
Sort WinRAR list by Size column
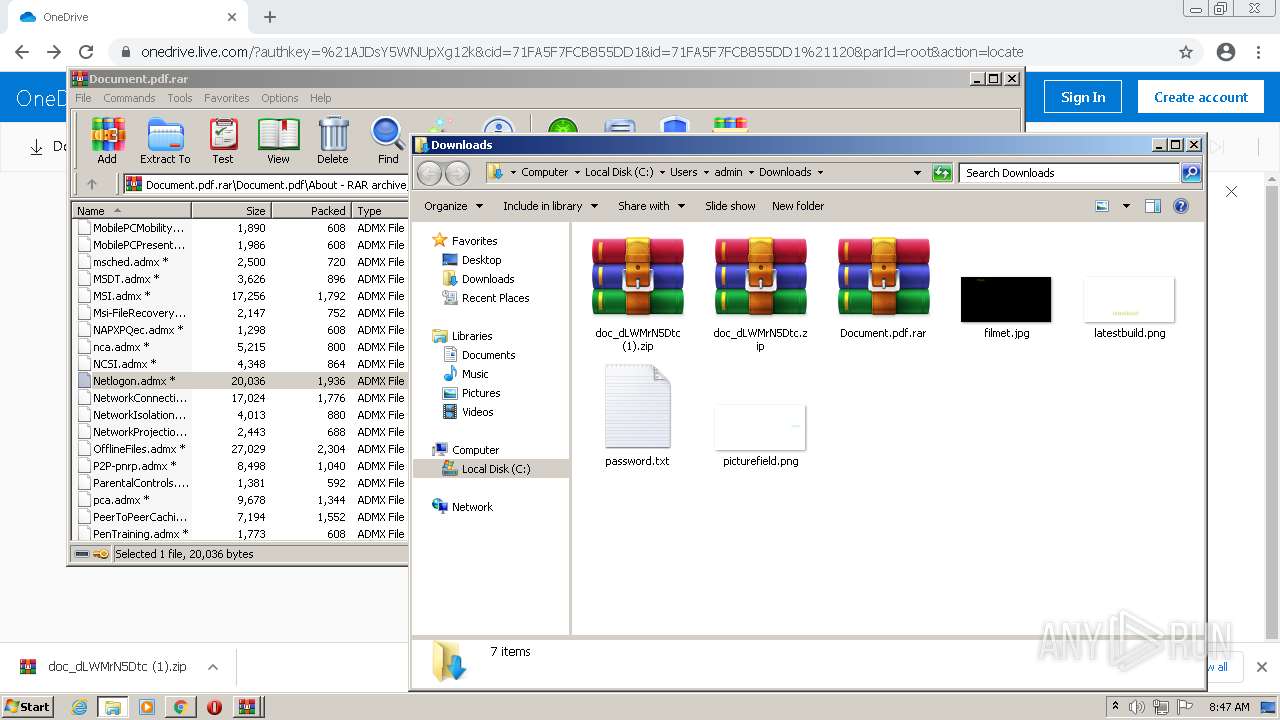coord(231,211)
